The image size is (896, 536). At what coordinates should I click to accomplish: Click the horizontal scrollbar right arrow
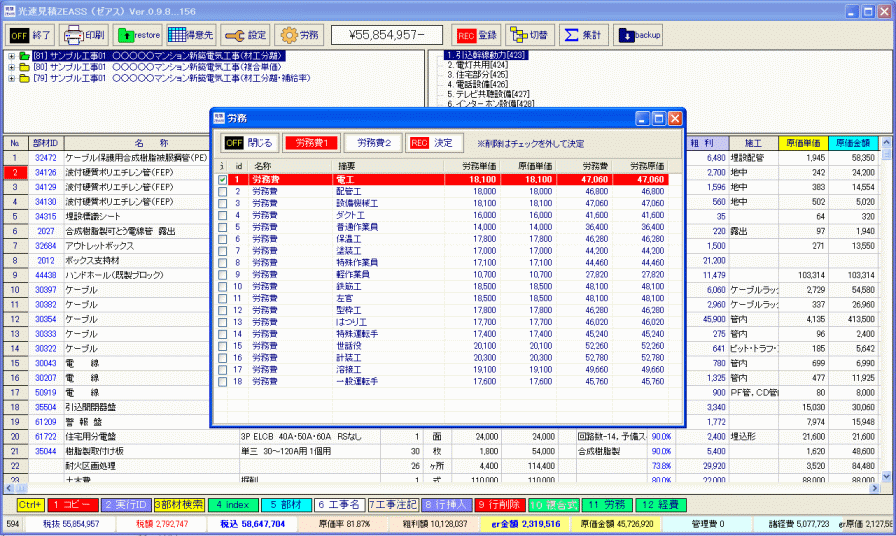point(875,489)
